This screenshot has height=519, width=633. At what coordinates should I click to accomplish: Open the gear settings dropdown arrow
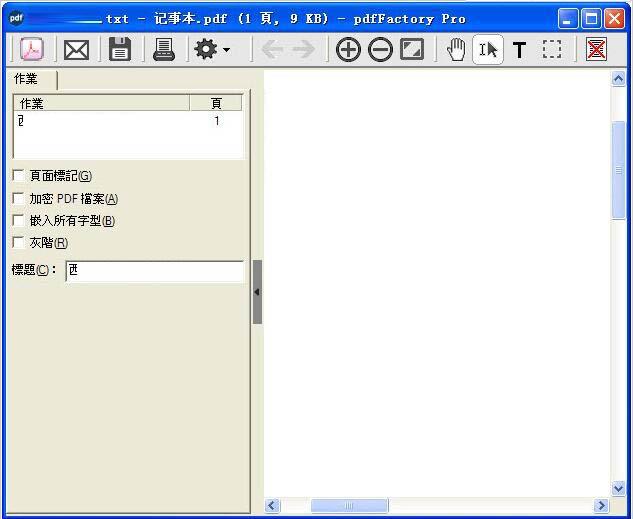click(227, 50)
